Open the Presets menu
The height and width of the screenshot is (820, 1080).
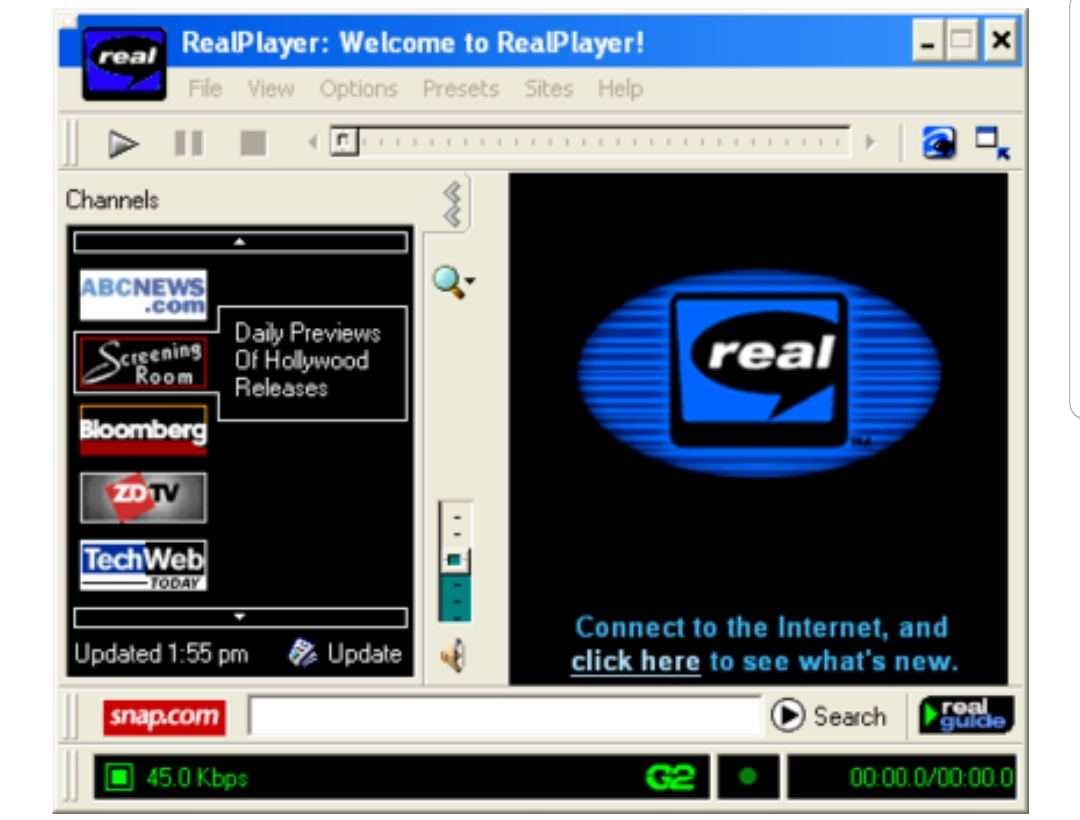461,89
